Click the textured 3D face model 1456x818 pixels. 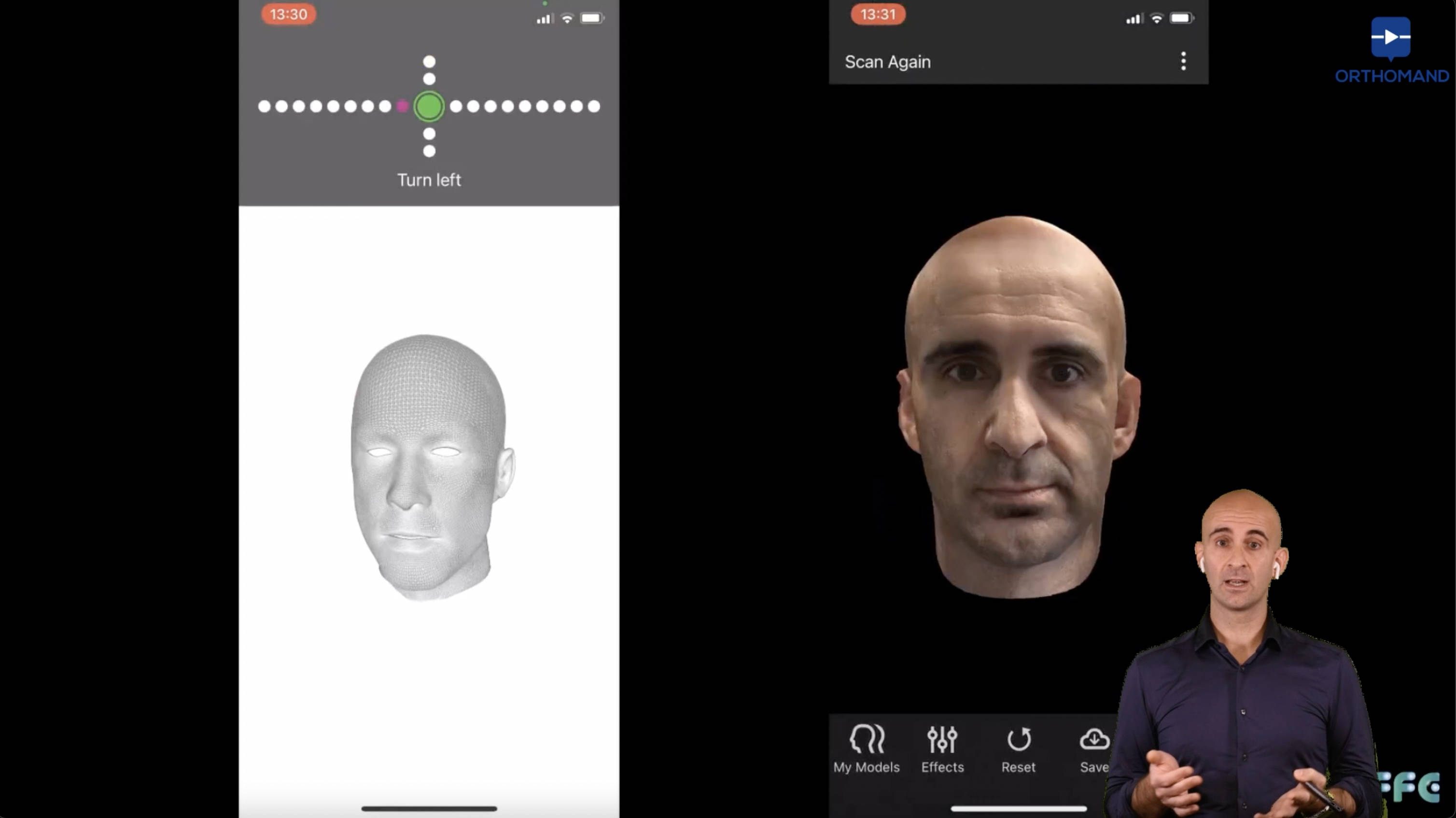(1017, 407)
